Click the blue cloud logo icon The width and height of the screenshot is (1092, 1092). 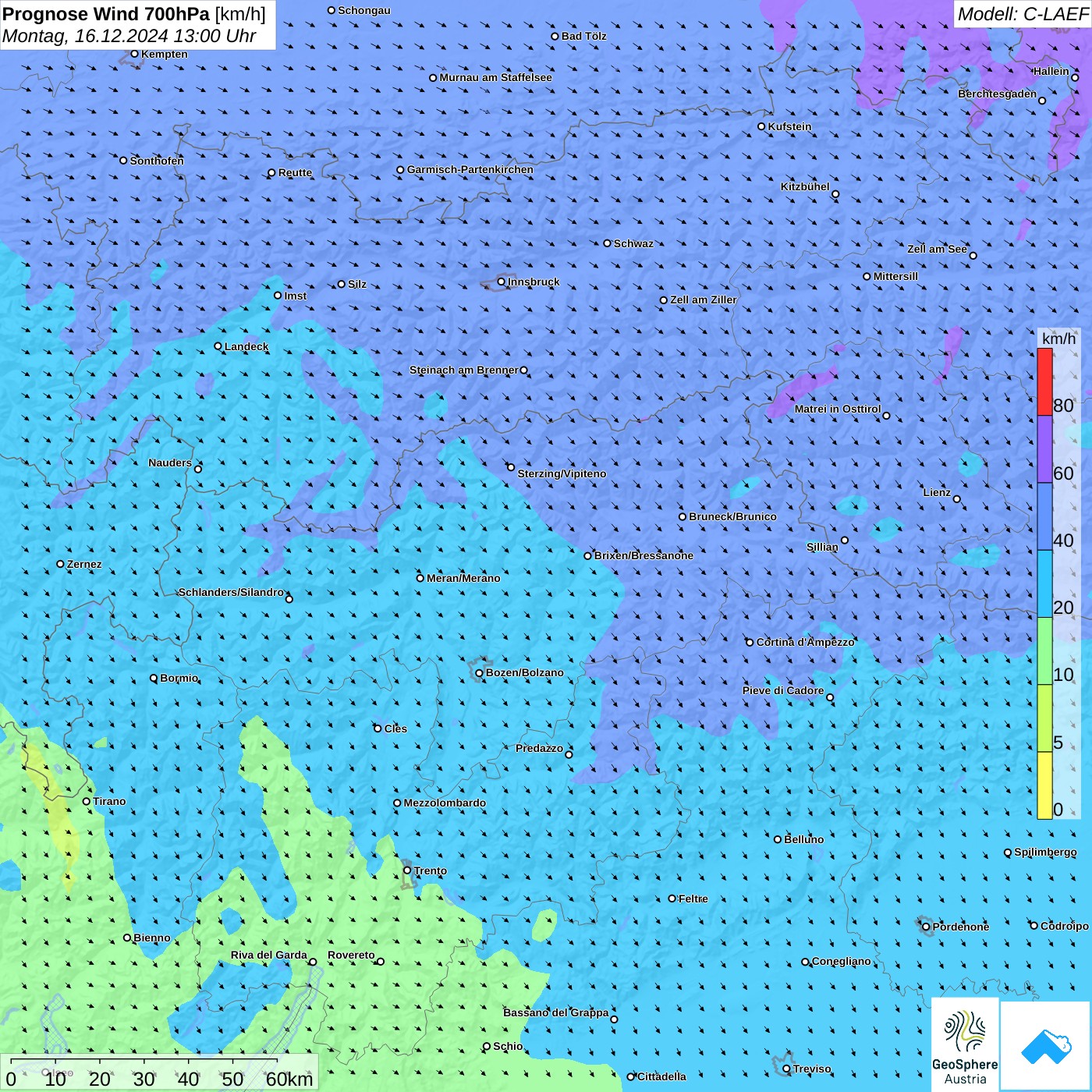1046,1046
